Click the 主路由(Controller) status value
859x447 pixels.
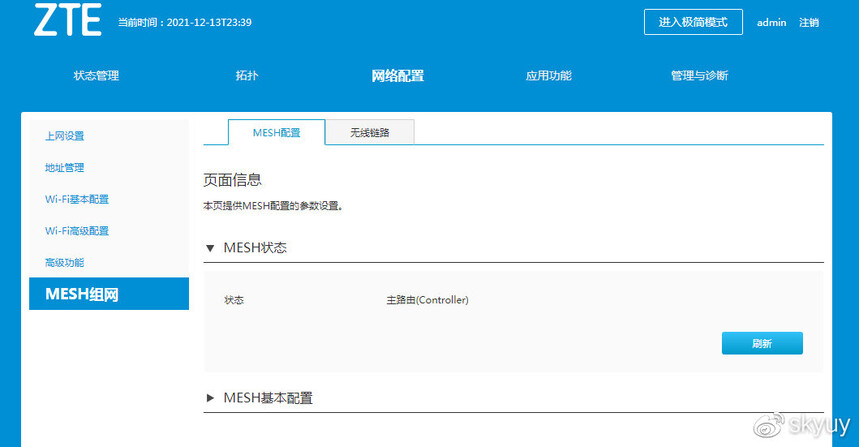(427, 300)
